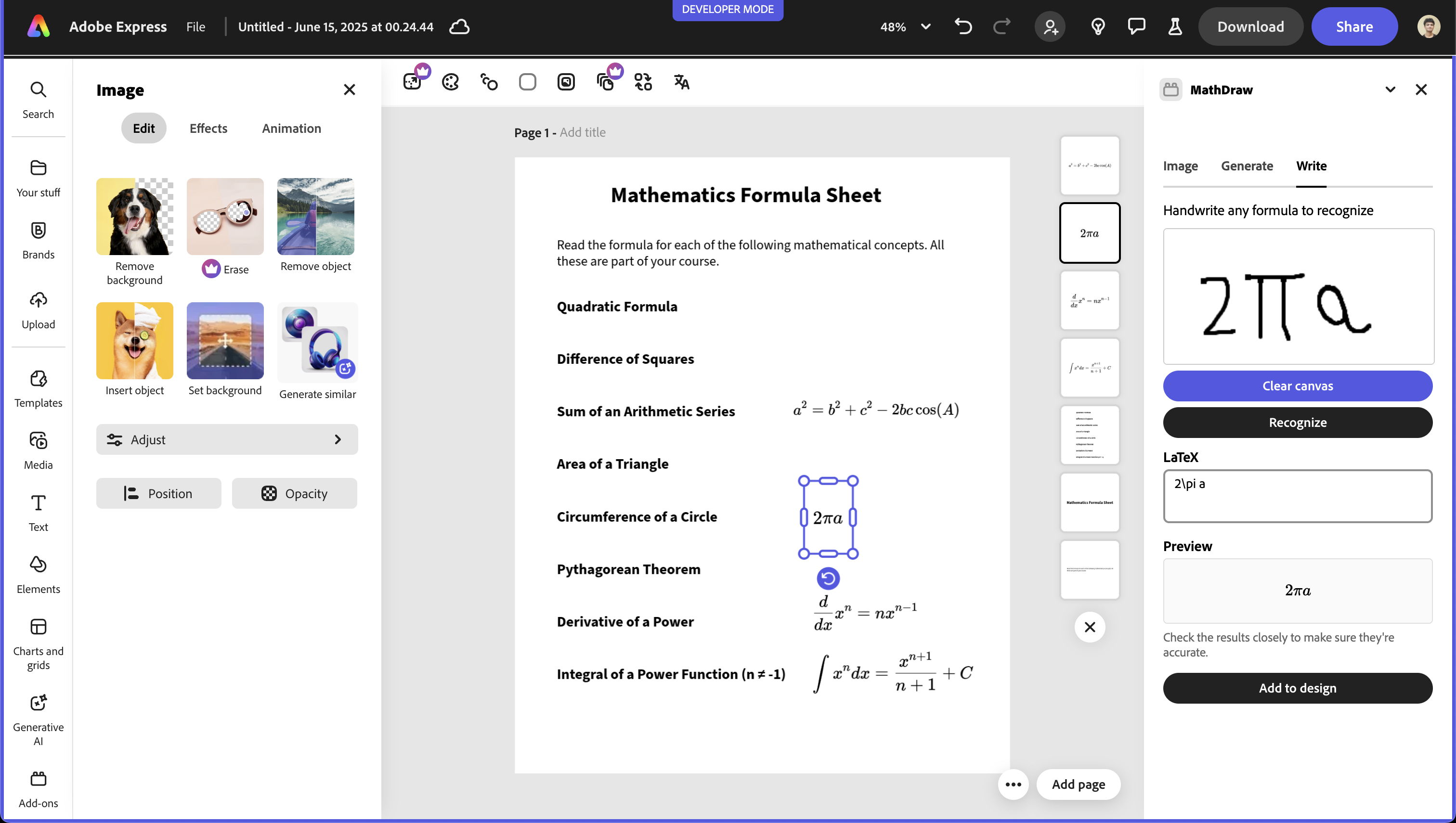This screenshot has height=823, width=1456.
Task: Click Add to design button
Action: [x=1297, y=688]
